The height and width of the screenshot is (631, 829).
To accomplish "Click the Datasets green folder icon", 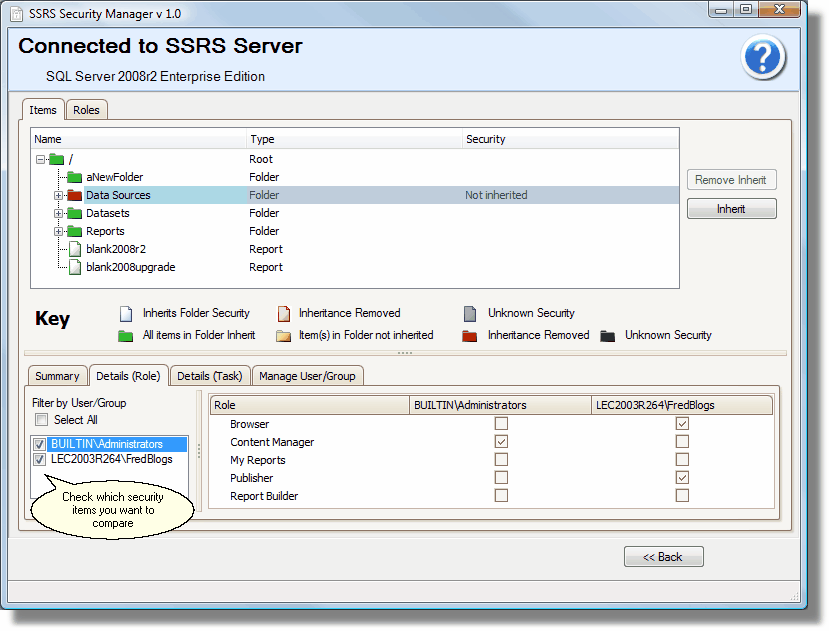I will point(75,213).
